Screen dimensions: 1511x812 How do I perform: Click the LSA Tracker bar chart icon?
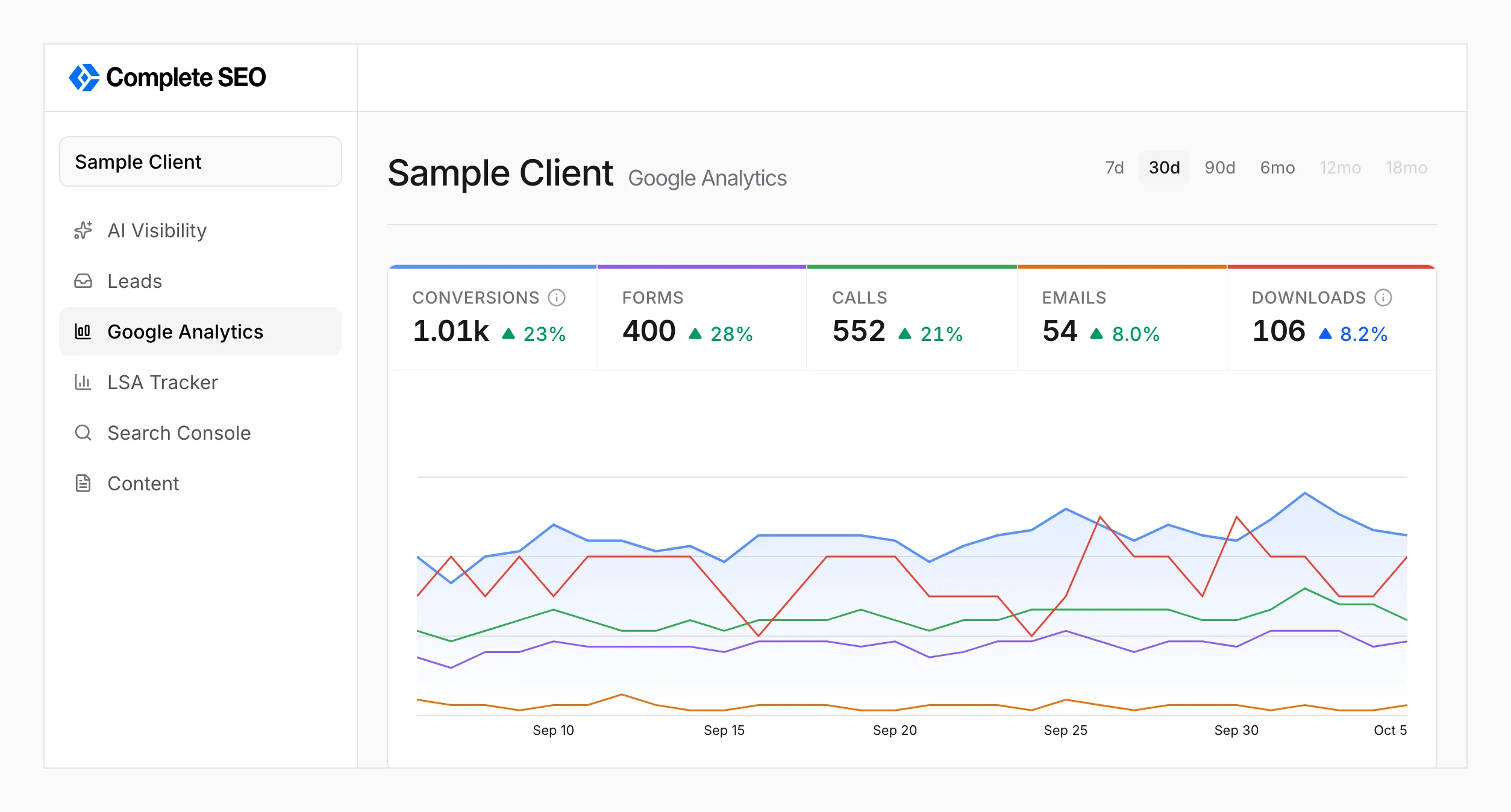(x=83, y=383)
